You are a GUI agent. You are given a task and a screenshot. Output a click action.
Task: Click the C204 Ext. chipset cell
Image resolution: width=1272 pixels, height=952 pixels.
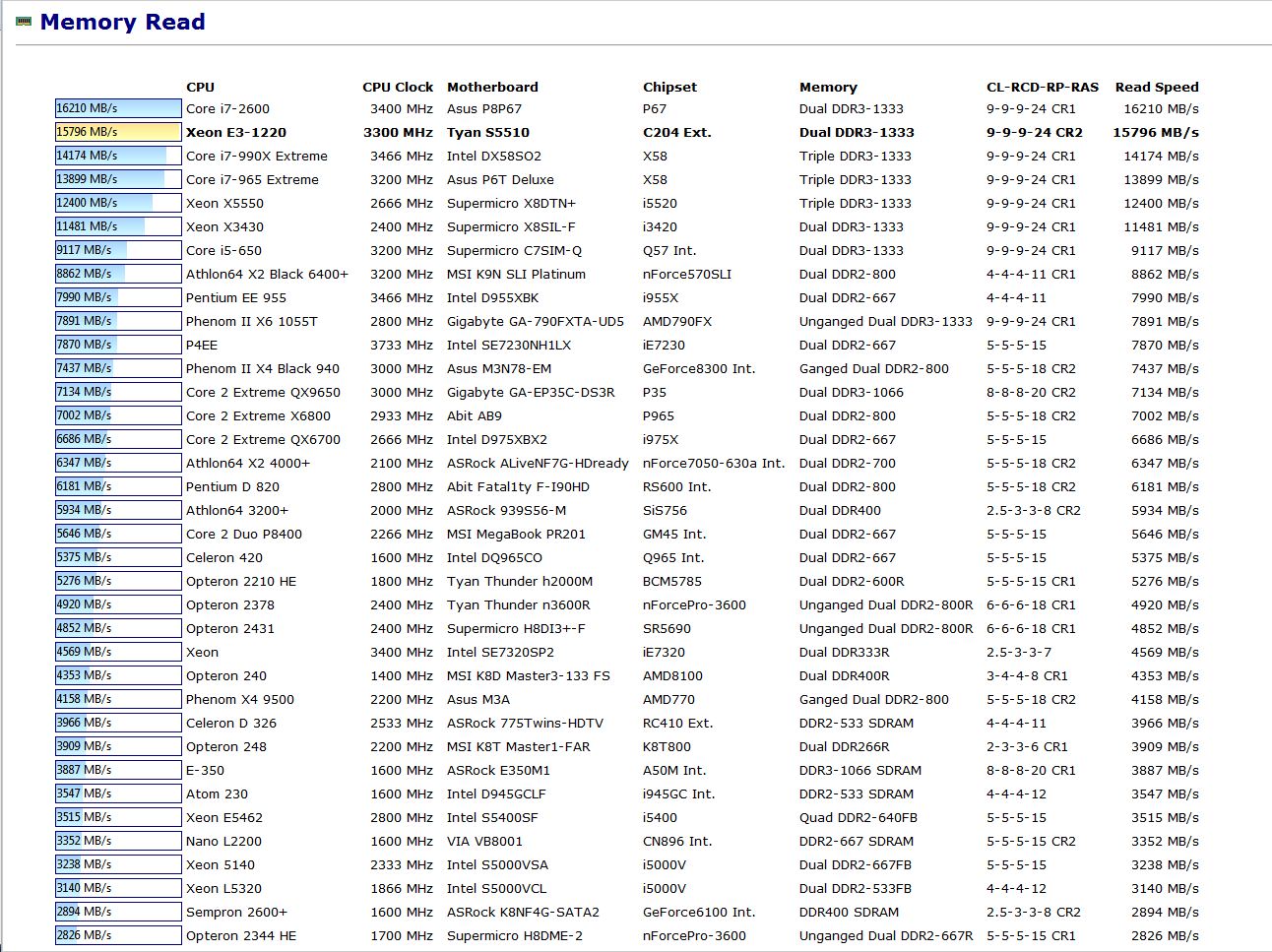(677, 133)
